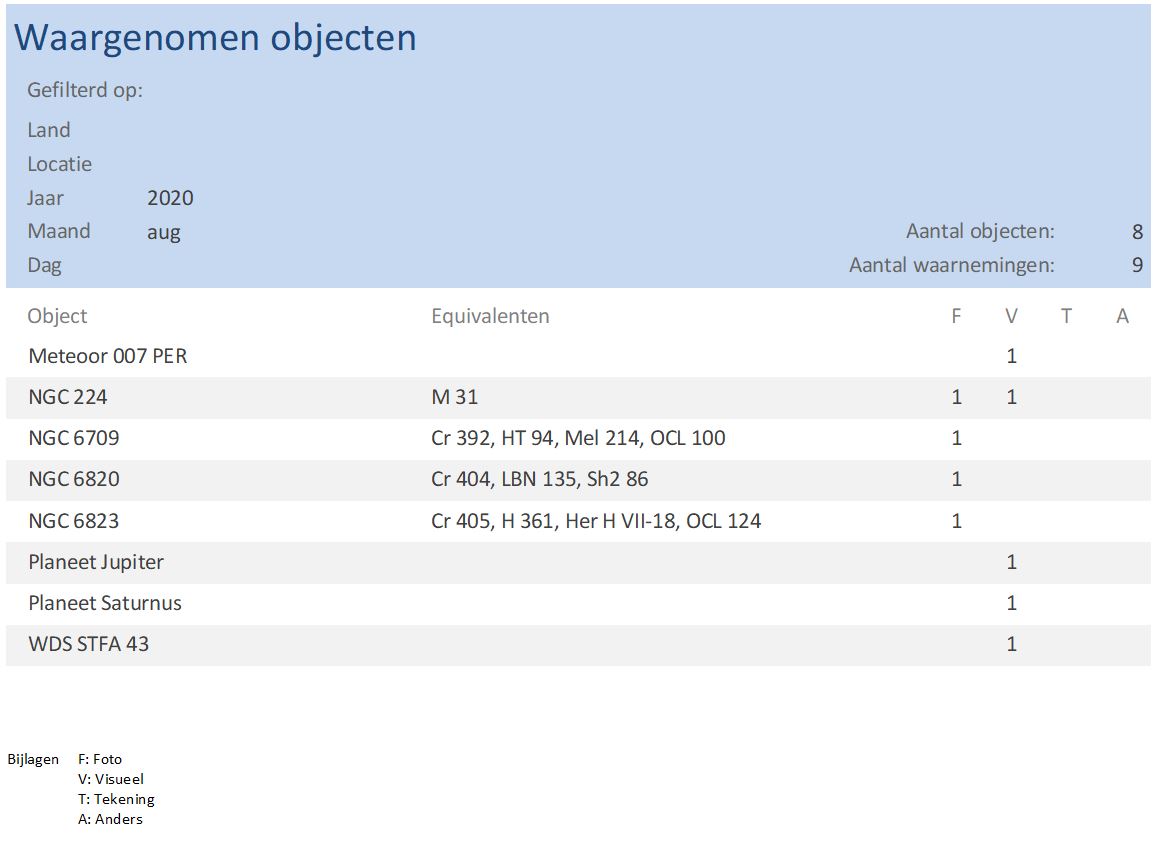Click the F: Foto legend entry

pyautogui.click(x=100, y=759)
